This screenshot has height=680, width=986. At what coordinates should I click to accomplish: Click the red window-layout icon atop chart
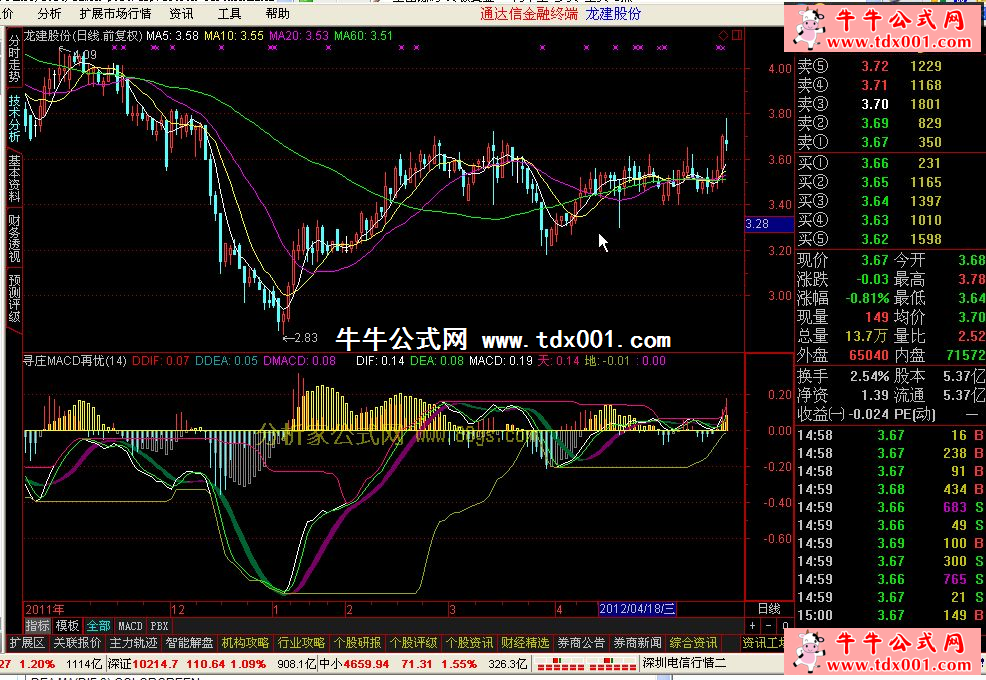[736, 35]
